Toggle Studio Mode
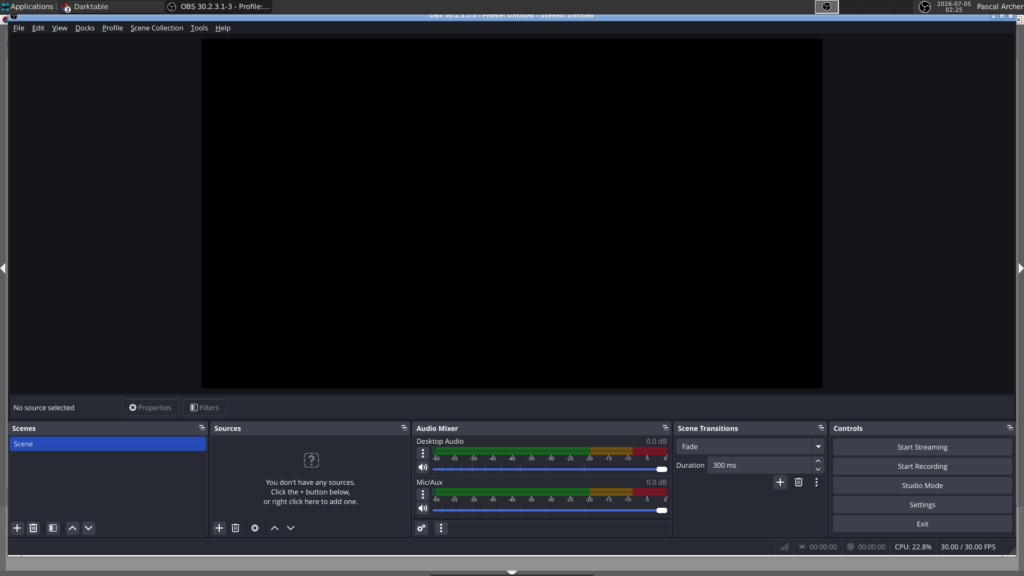The height and width of the screenshot is (576, 1024). pyautogui.click(x=922, y=485)
